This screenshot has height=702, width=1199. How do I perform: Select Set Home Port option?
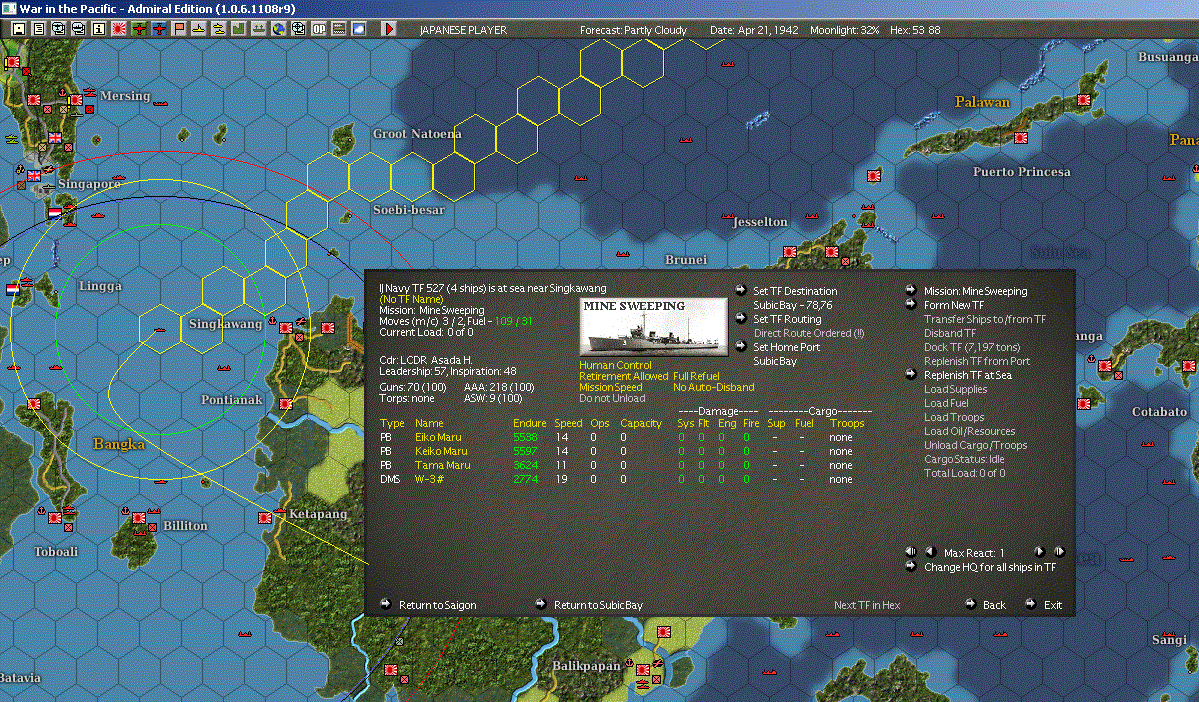click(x=786, y=346)
